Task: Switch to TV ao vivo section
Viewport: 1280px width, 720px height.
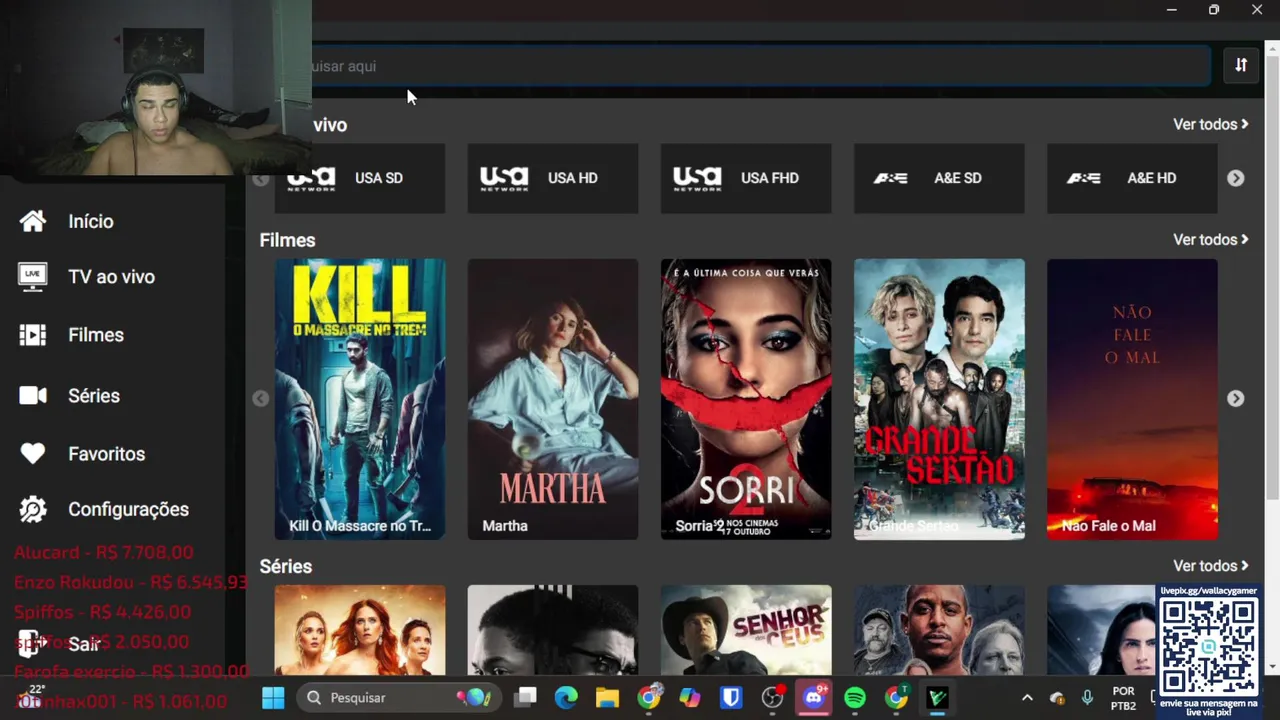Action: (x=112, y=277)
